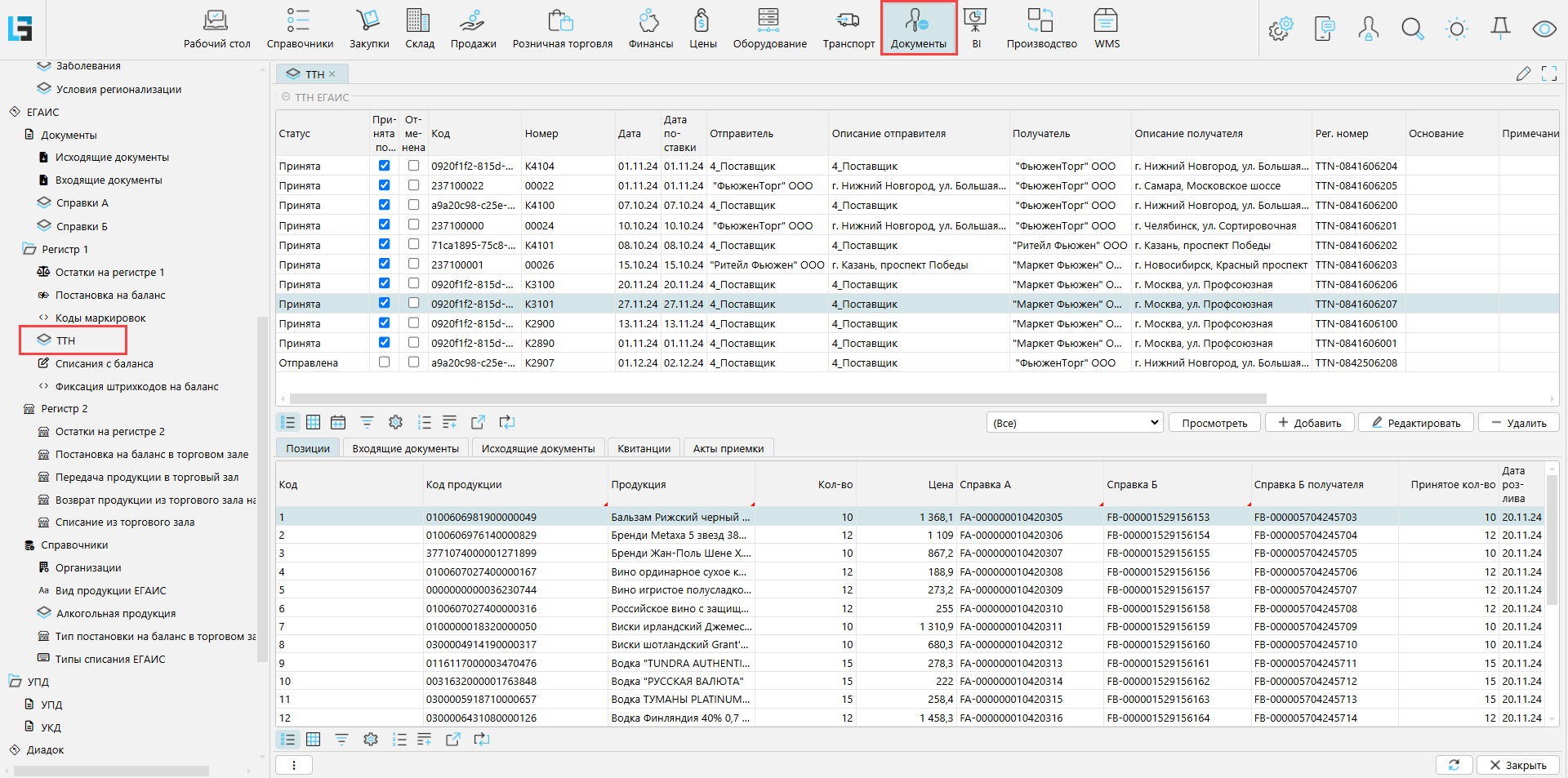Open notifications bell icon
Screen dimensions: 1568x778
pos(1500,29)
